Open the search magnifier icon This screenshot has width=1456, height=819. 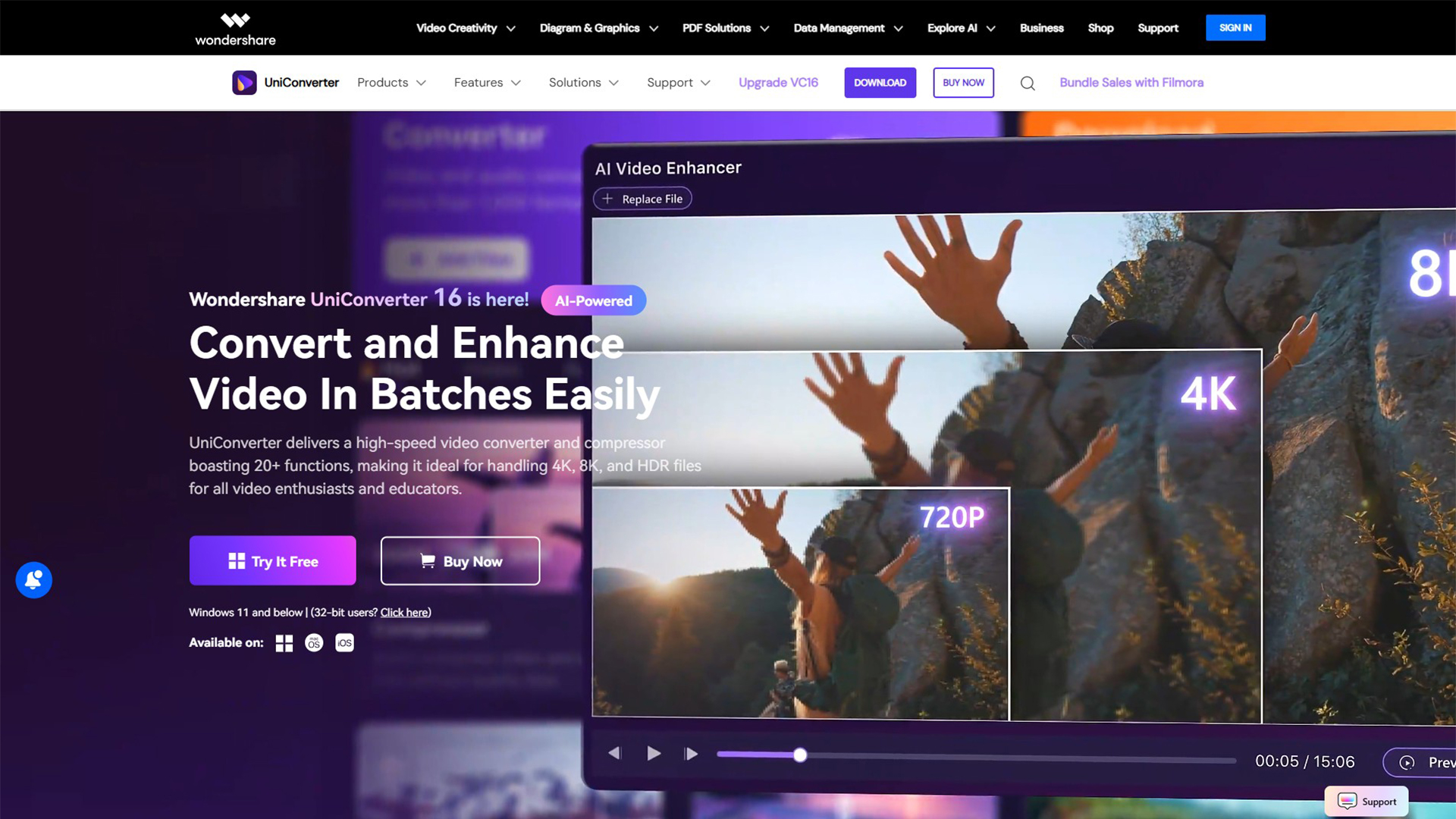[x=1028, y=83]
